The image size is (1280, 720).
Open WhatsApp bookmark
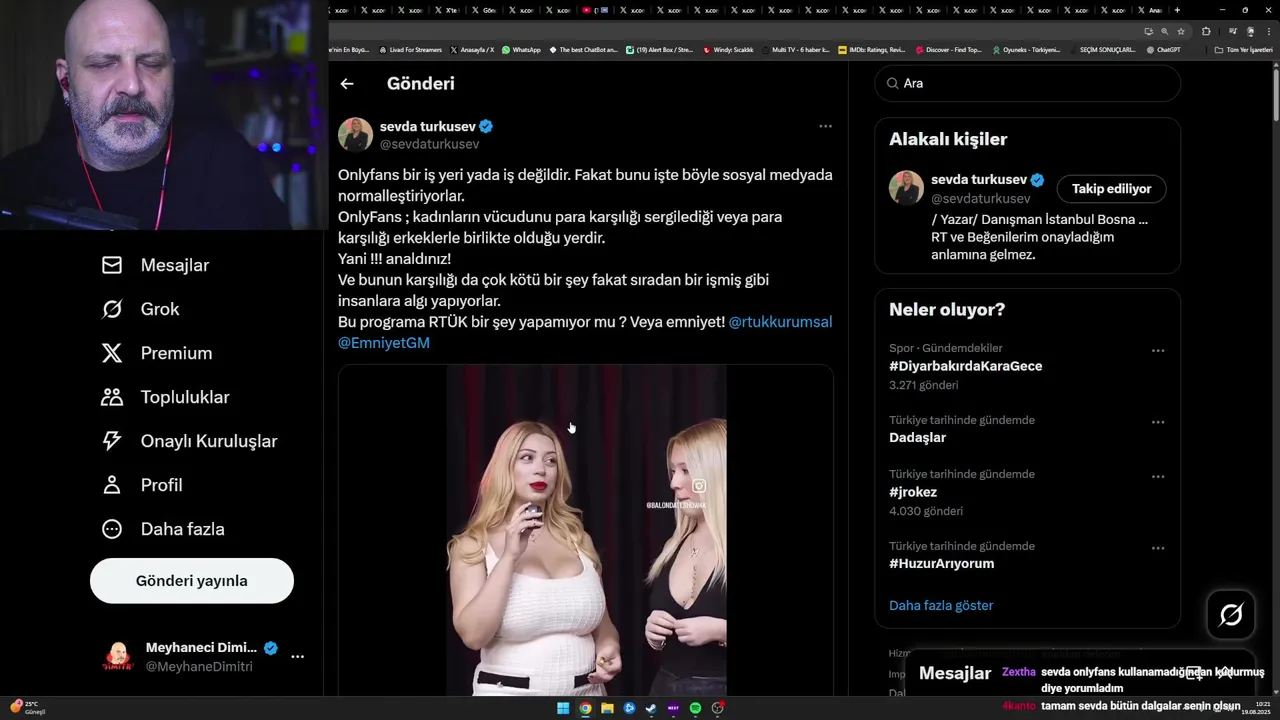click(x=521, y=50)
